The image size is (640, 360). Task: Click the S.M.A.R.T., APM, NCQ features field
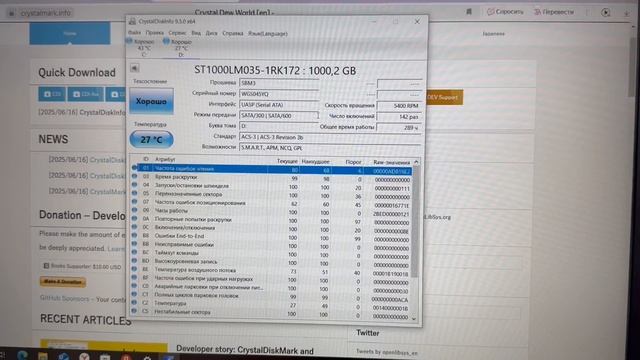pos(330,148)
